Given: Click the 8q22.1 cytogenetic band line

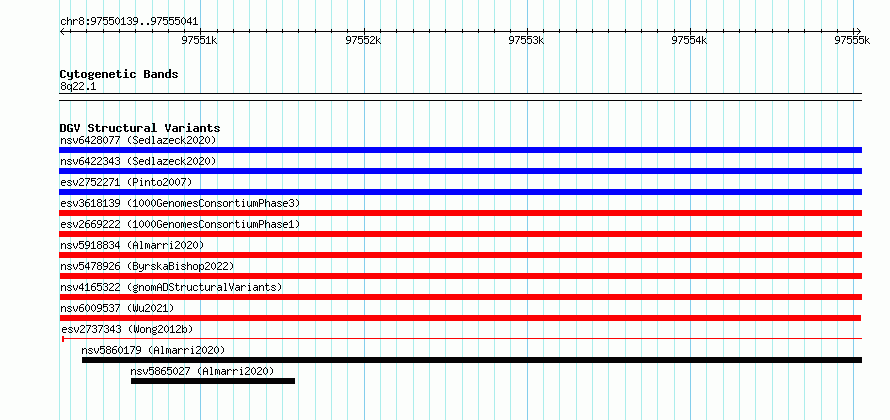Looking at the screenshot, I should pos(460,97).
